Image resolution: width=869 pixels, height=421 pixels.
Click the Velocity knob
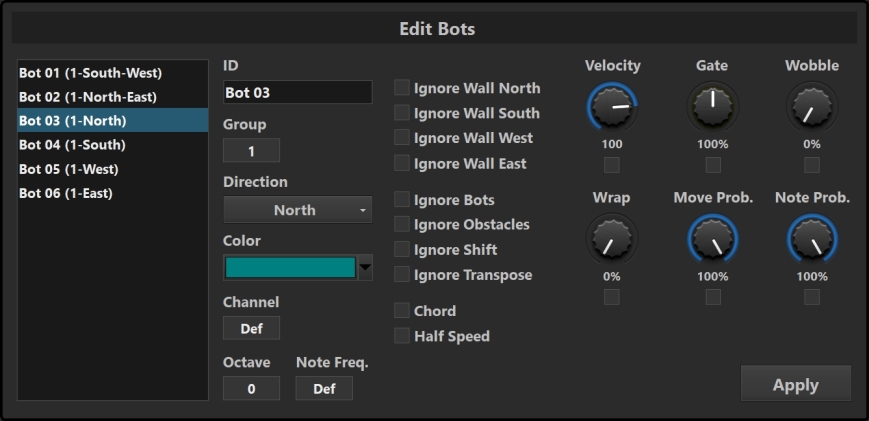click(x=612, y=106)
